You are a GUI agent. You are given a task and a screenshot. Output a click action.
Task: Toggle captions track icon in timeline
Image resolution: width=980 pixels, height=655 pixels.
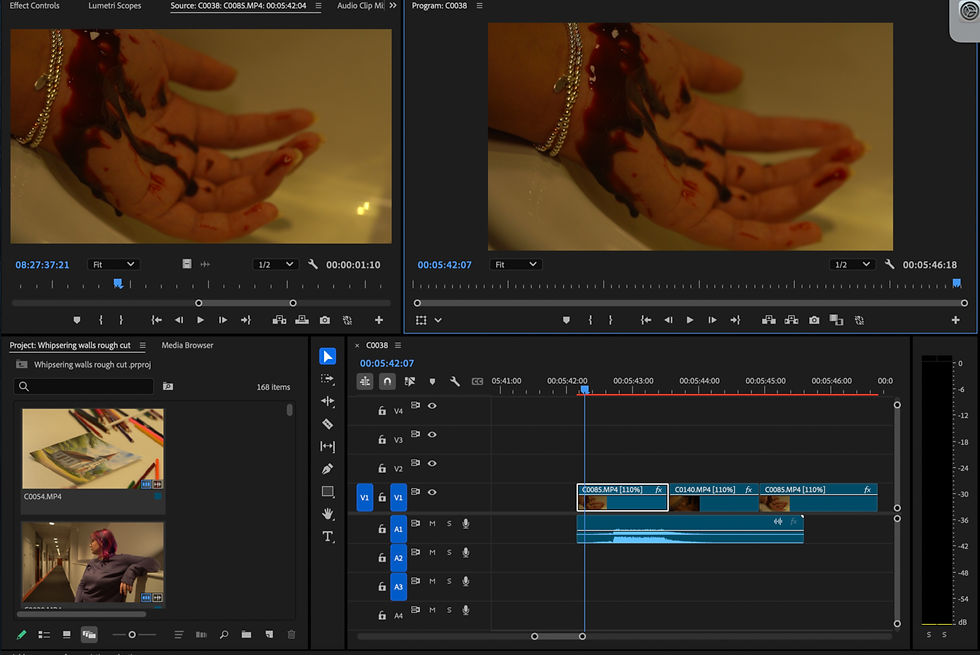pyautogui.click(x=478, y=381)
